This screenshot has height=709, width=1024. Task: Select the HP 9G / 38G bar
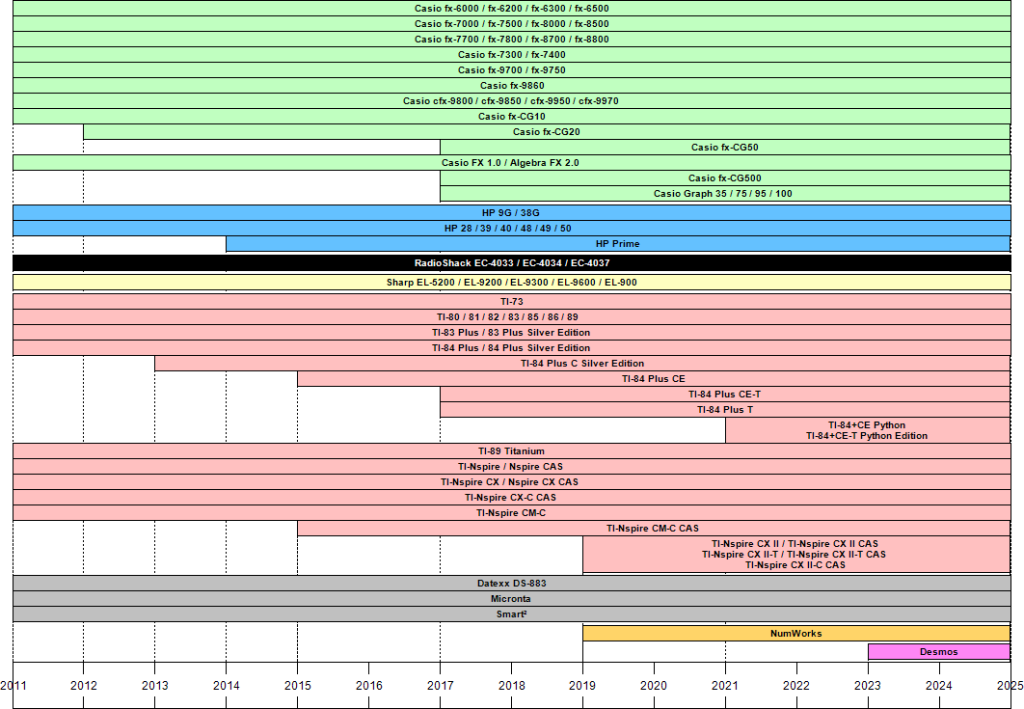(x=512, y=213)
